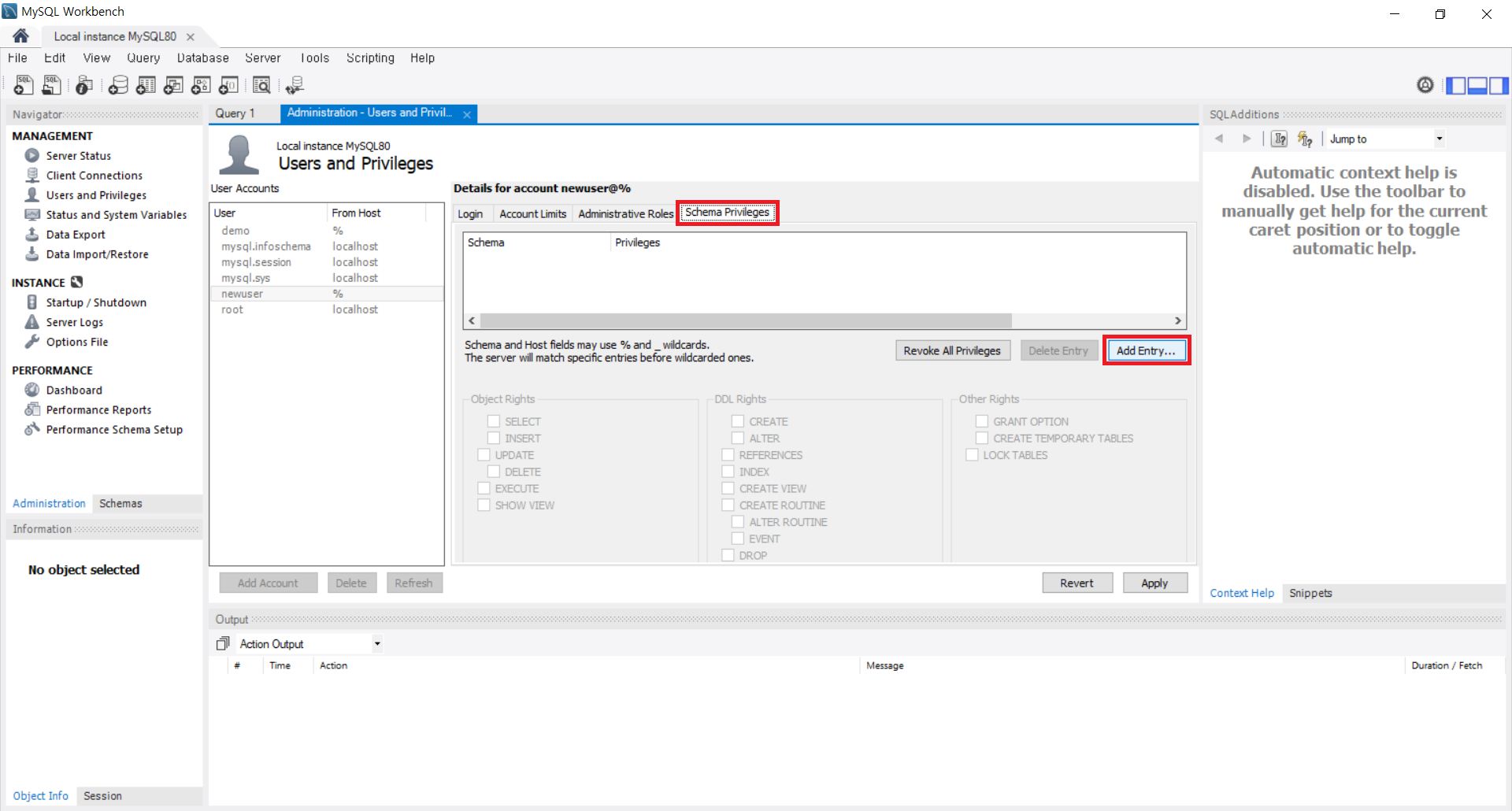Open the Scripting menu
Screen dimensions: 1512x811
tap(370, 58)
